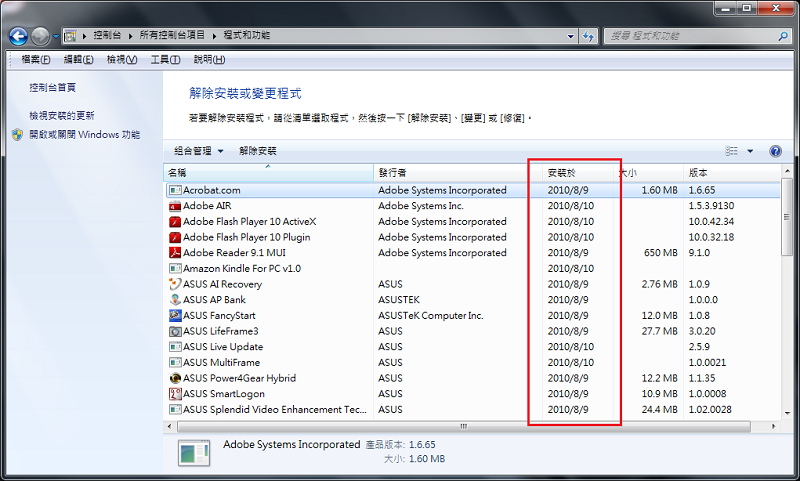Click the search magnifier icon
800x481 pixels.
783,36
